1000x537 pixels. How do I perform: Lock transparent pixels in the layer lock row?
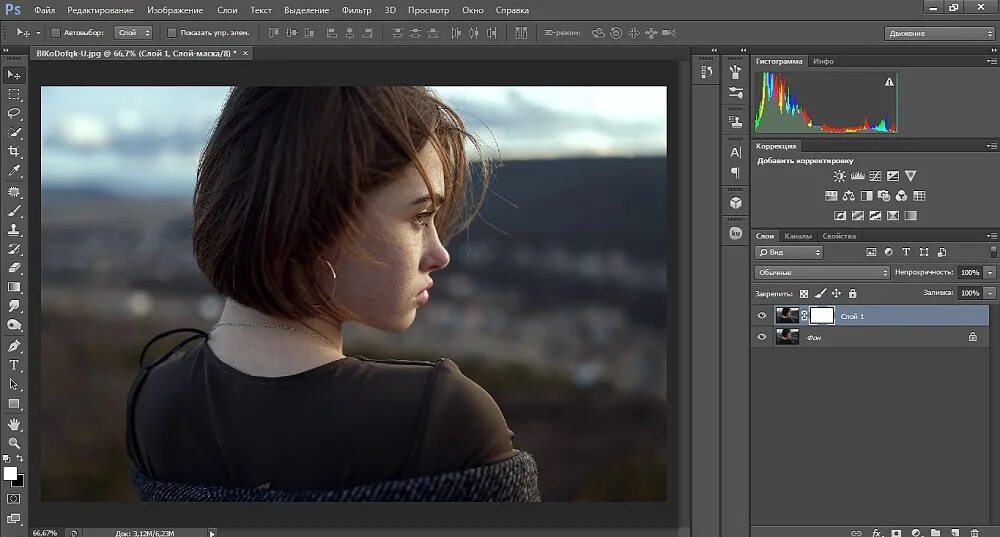pos(804,293)
